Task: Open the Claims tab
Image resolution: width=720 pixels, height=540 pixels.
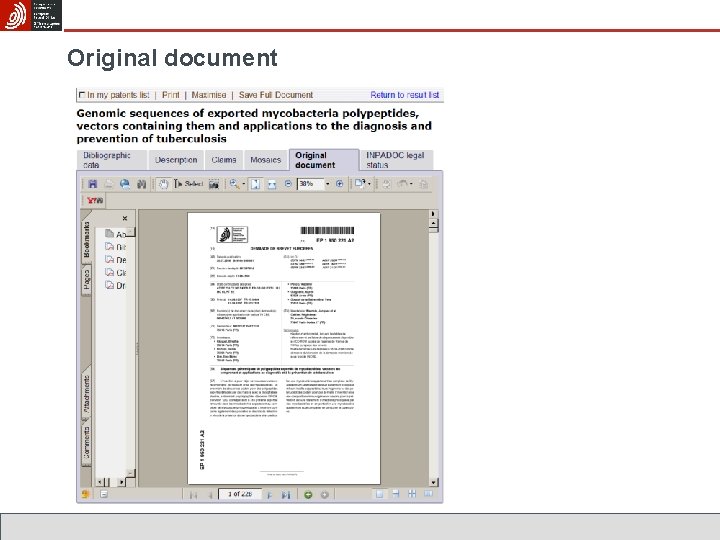Action: pos(224,160)
